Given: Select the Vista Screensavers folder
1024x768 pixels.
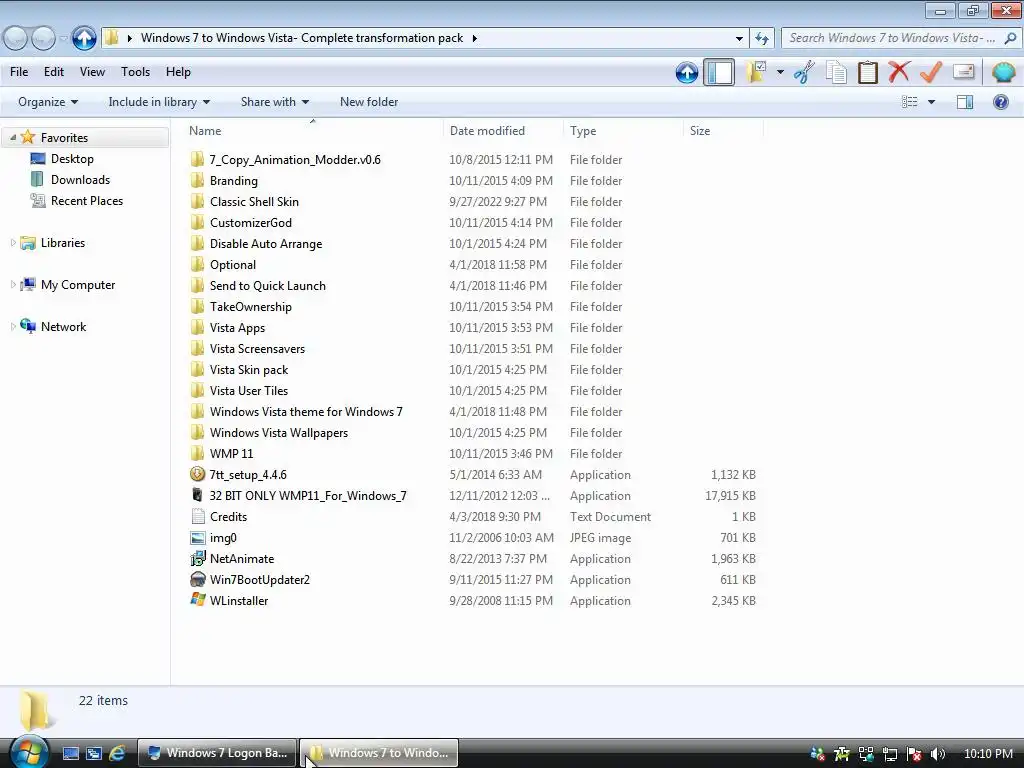Looking at the screenshot, I should click(257, 349).
